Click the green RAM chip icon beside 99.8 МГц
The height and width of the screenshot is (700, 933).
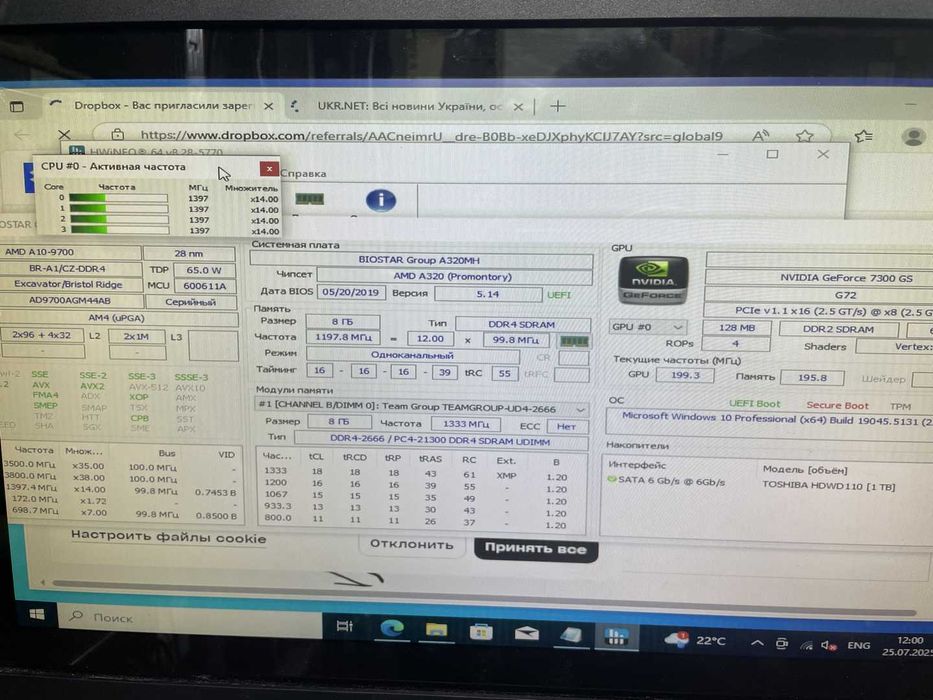(x=574, y=341)
